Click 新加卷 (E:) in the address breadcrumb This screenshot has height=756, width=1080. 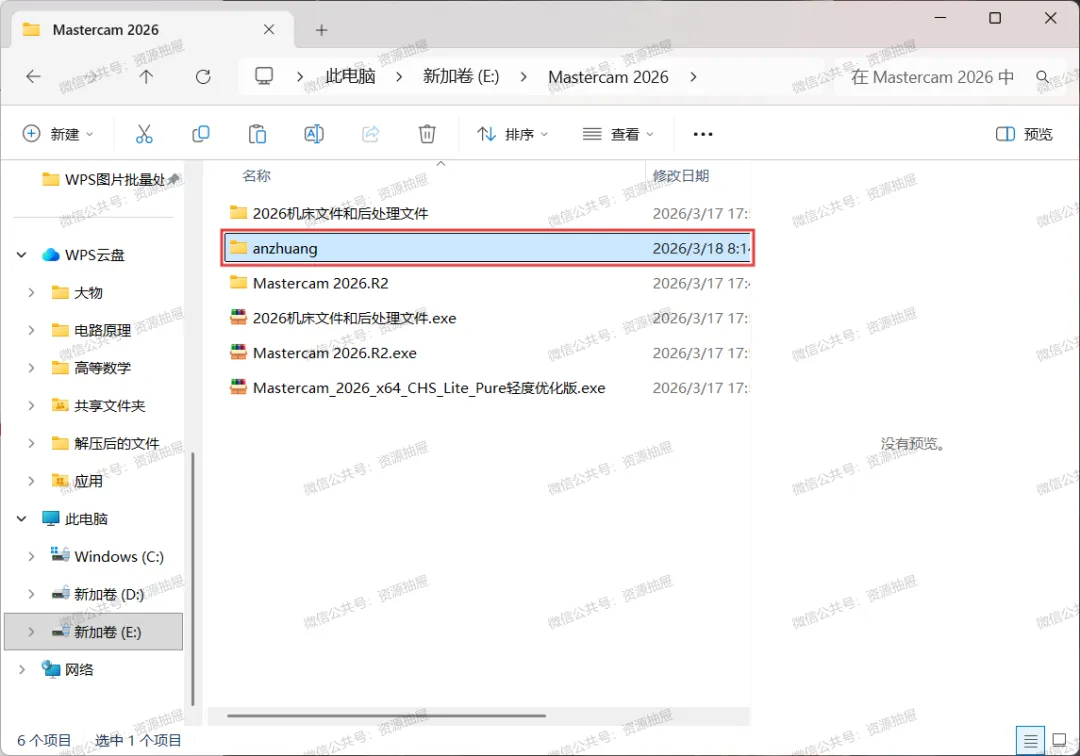coord(461,76)
